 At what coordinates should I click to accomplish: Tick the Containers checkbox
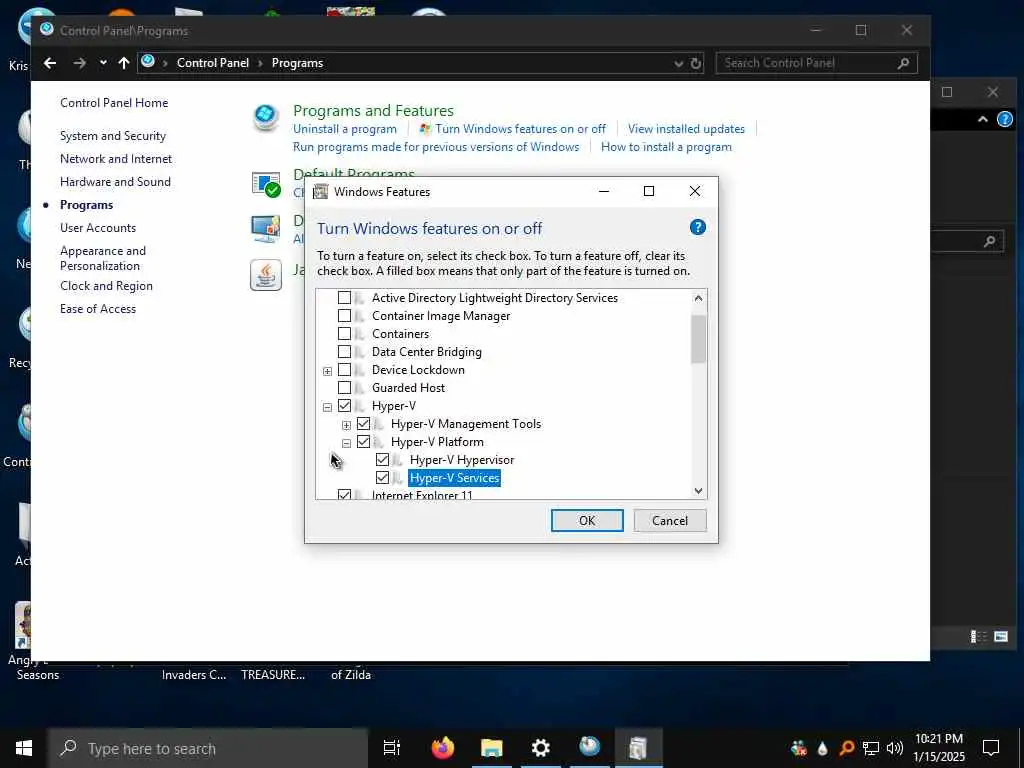pyautogui.click(x=344, y=334)
